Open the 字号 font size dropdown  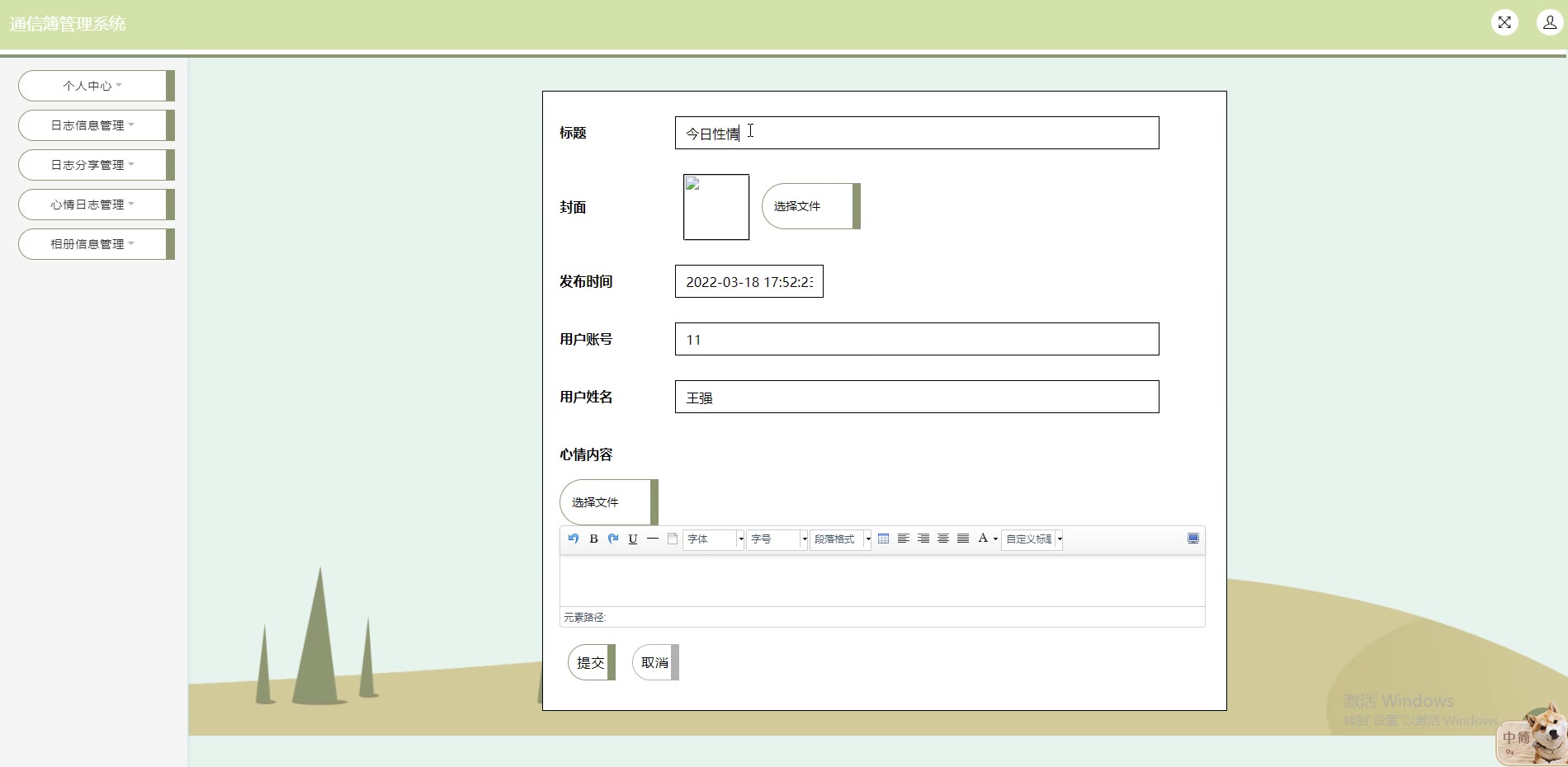777,539
